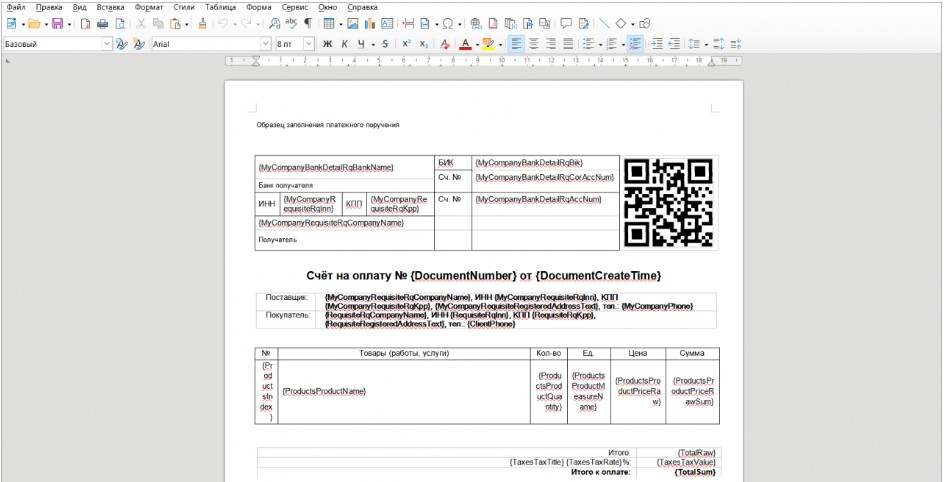Click the Insert comment icon
The width and height of the screenshot is (944, 482).
coord(567,23)
